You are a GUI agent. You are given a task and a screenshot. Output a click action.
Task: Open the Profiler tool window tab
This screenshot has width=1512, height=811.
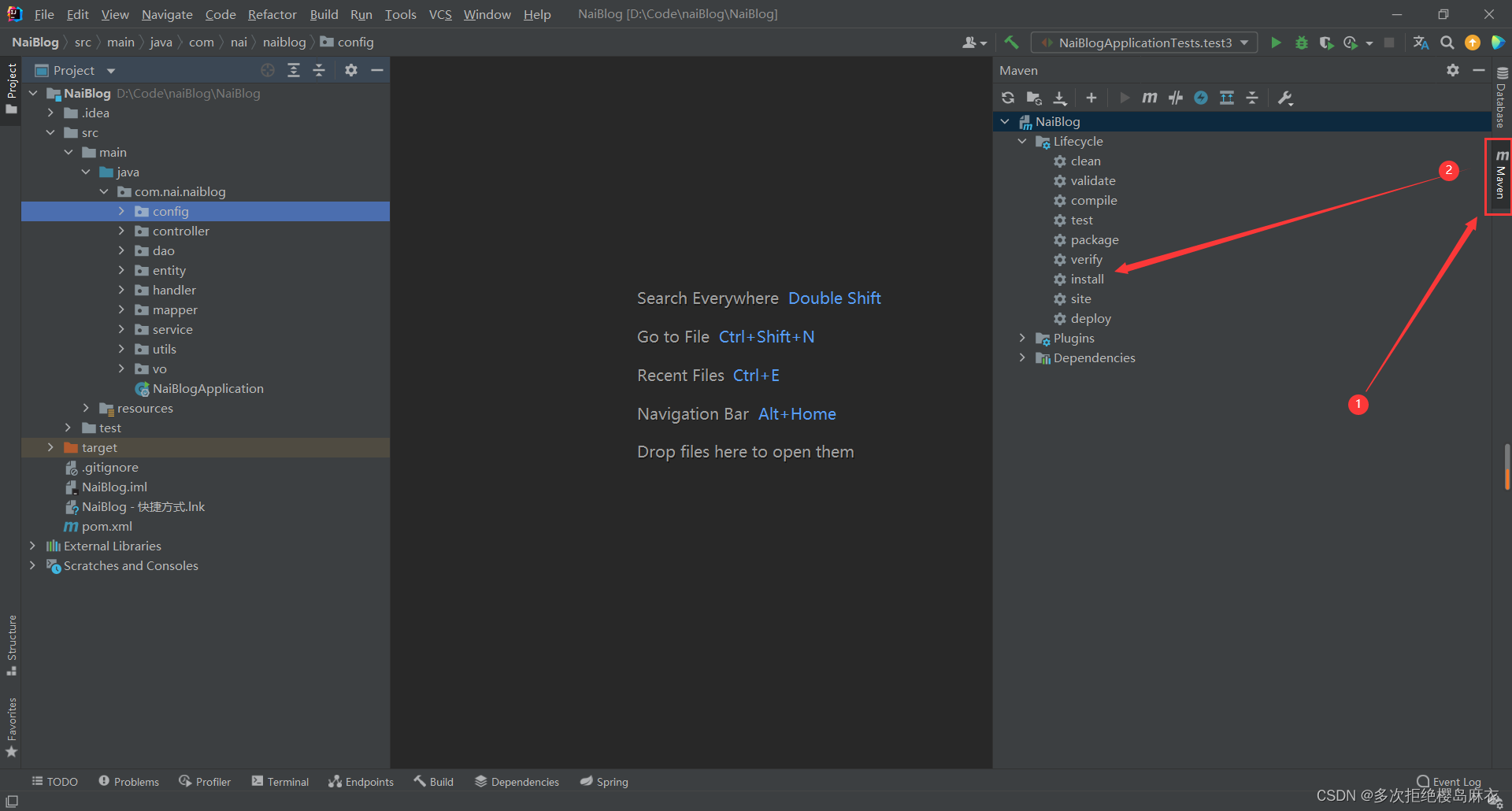click(205, 781)
